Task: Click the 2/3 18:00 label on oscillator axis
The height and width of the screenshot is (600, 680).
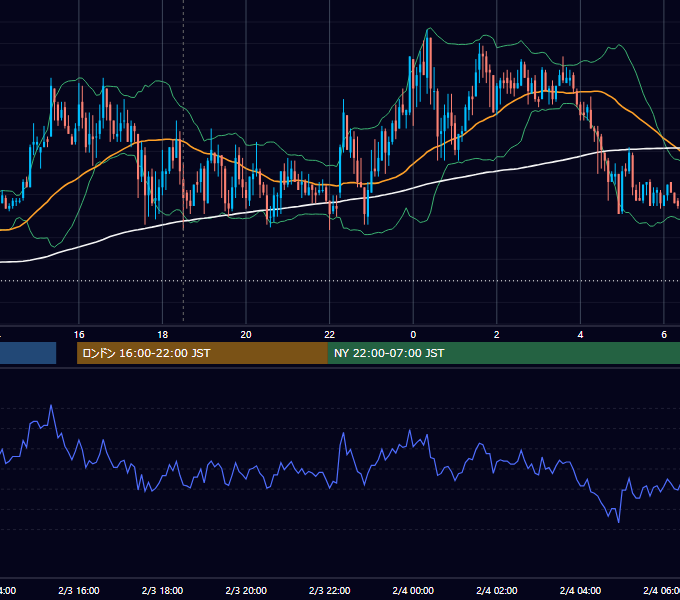Action: tap(162, 590)
